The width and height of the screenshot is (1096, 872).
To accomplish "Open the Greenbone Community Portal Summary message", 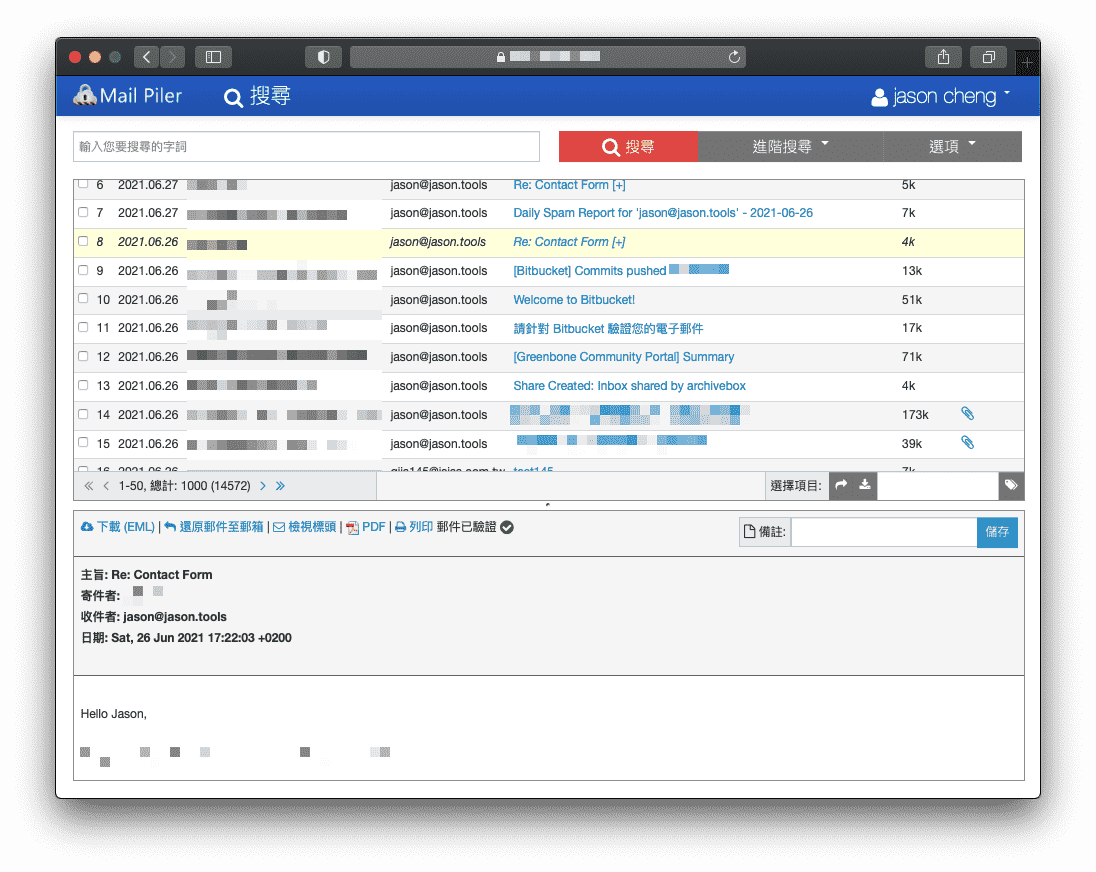I will (623, 357).
